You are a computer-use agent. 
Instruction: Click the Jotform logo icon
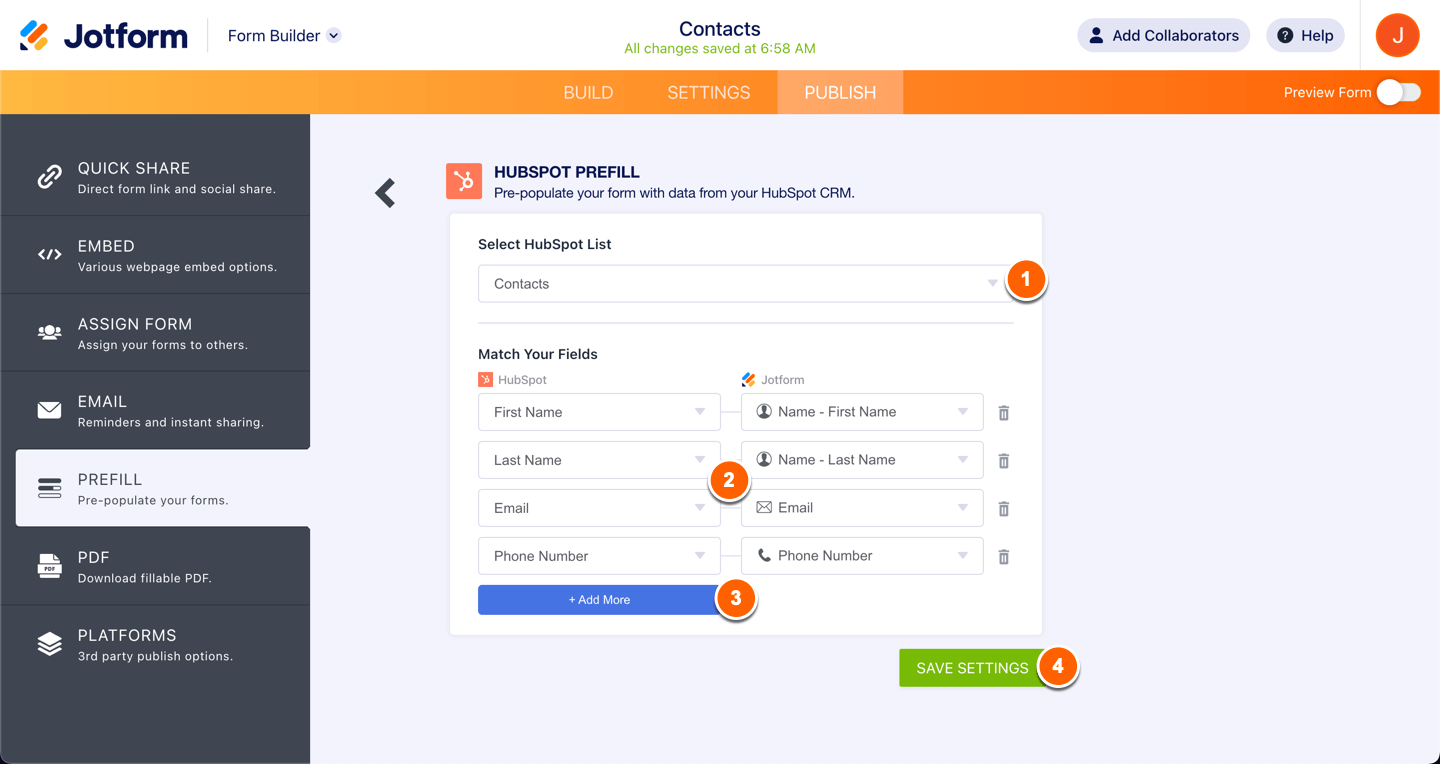34,36
